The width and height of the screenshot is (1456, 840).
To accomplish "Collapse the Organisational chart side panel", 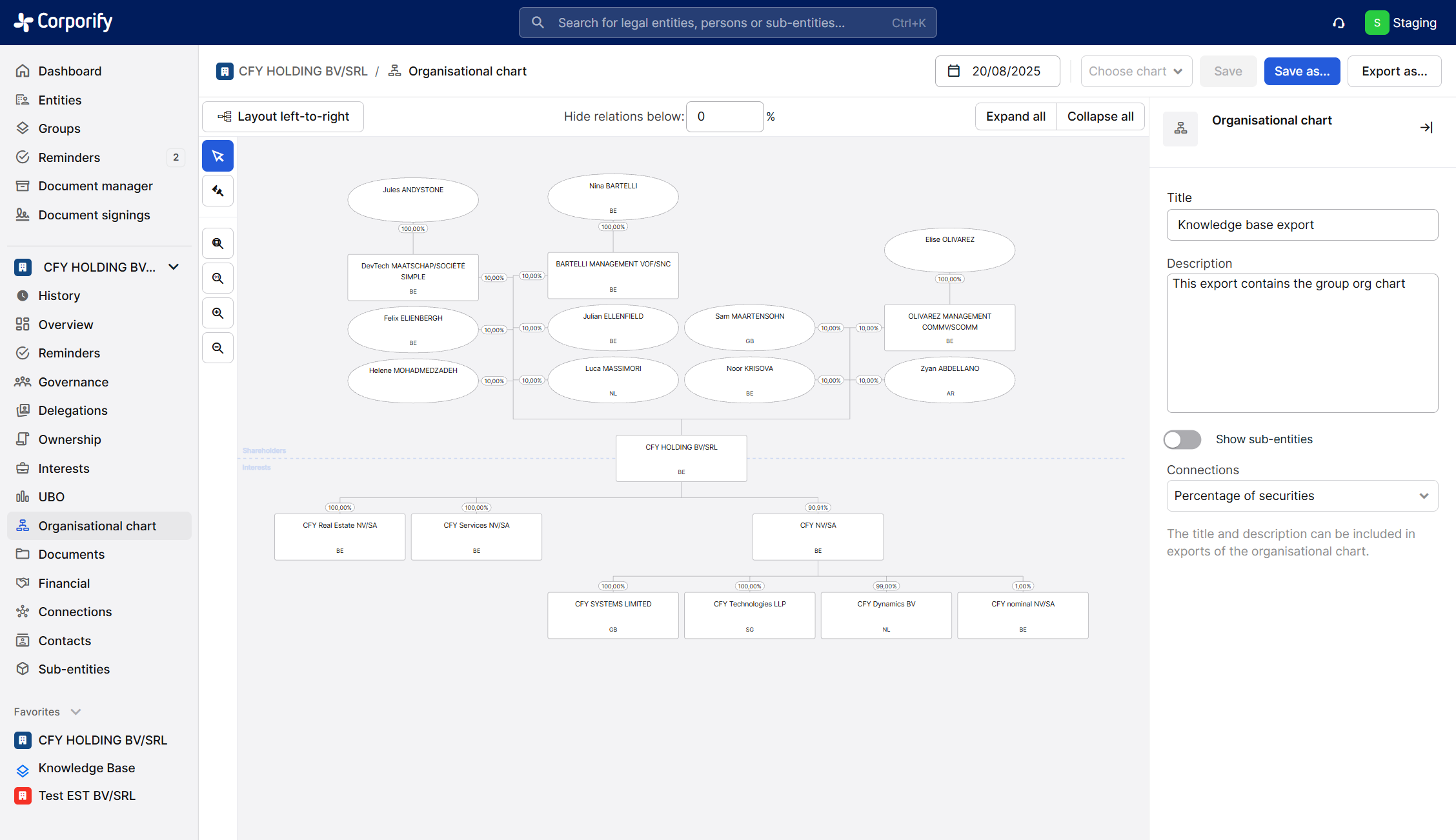I will click(1426, 128).
